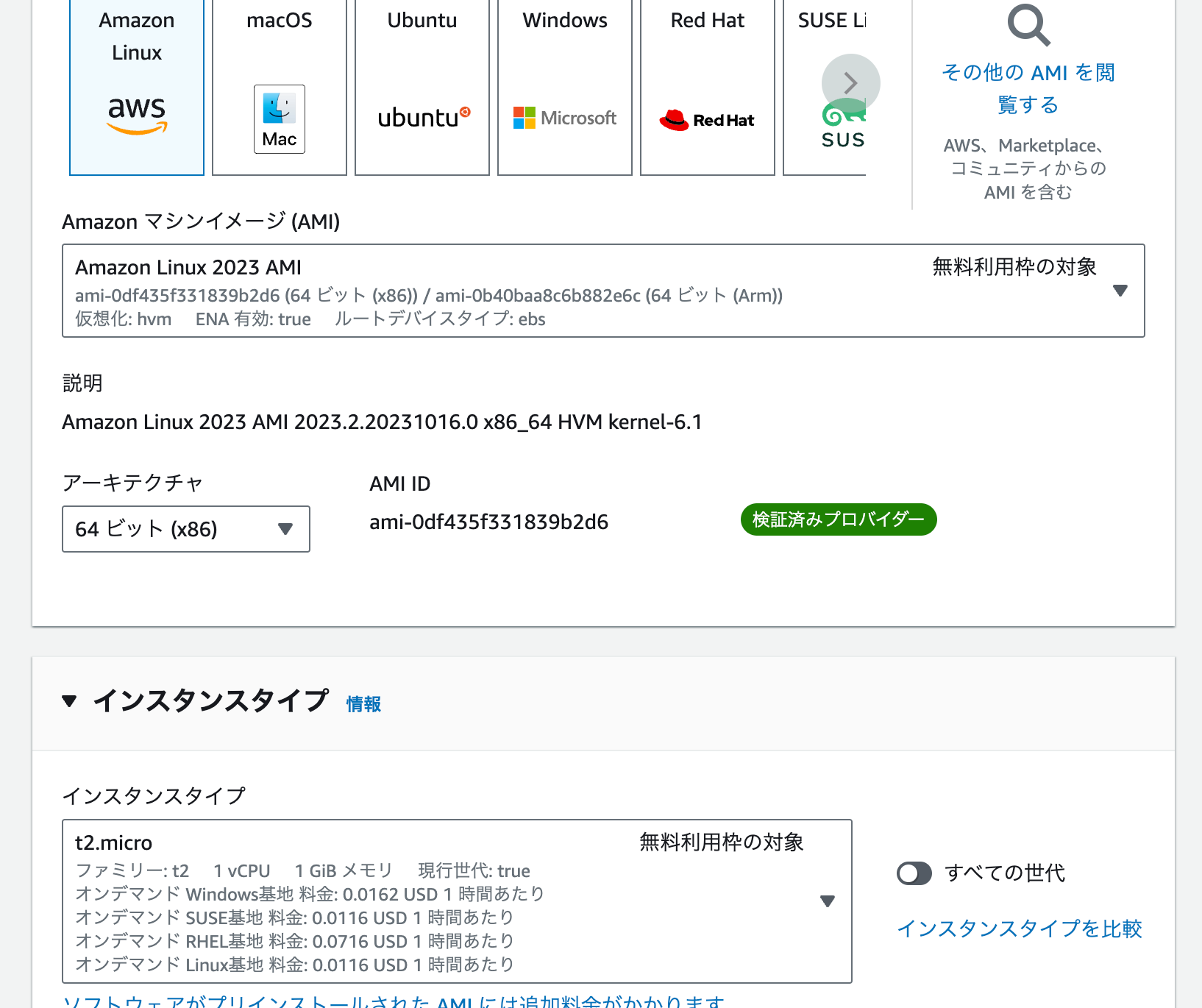Open the その他の AMI を閲覧する link
This screenshot has width=1202, height=1008.
tap(1028, 88)
